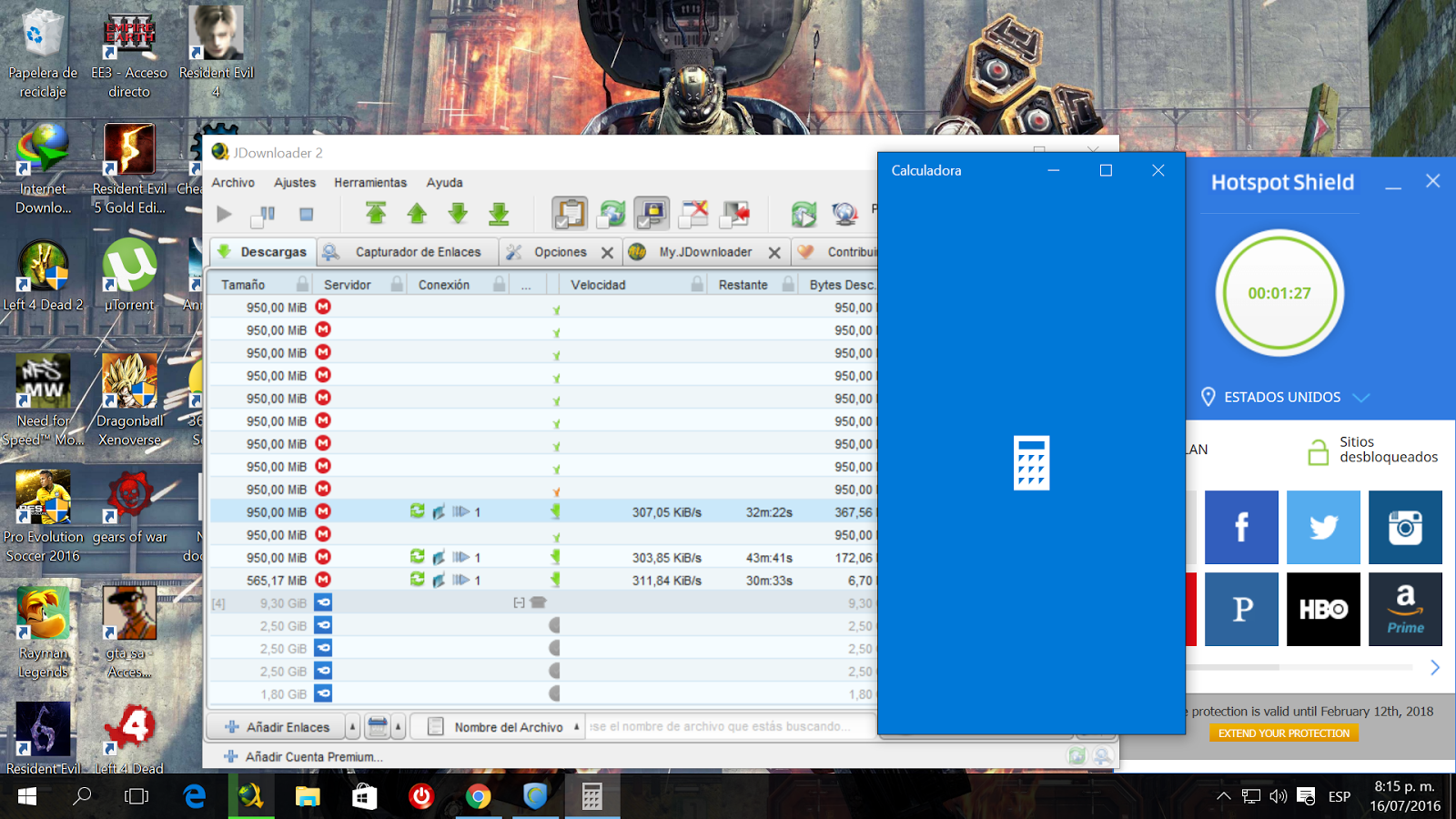Viewport: 1456px width, 819px height.
Task: Open the volume control in system tray
Action: pyautogui.click(x=1279, y=797)
